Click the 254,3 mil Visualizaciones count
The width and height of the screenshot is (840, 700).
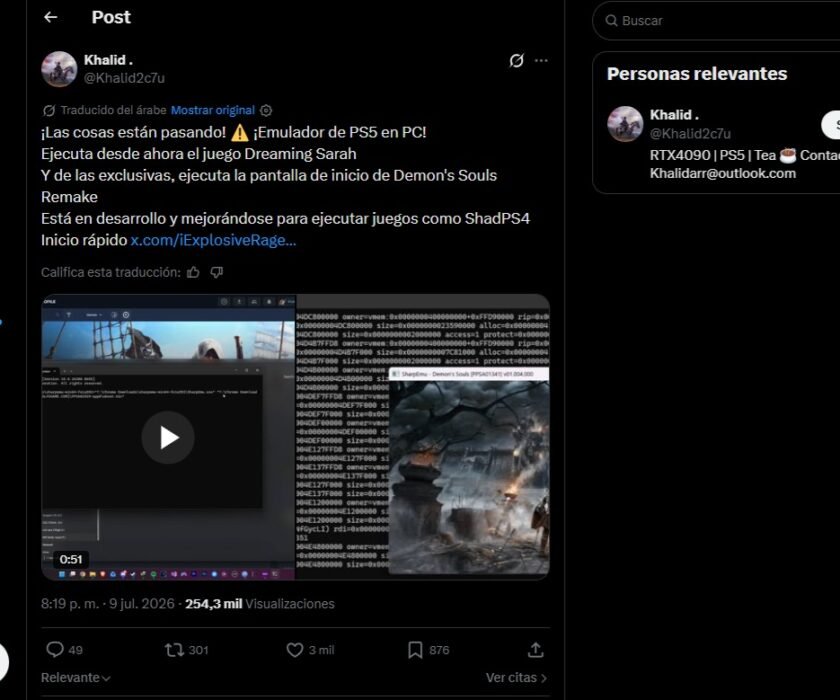pyautogui.click(x=260, y=604)
